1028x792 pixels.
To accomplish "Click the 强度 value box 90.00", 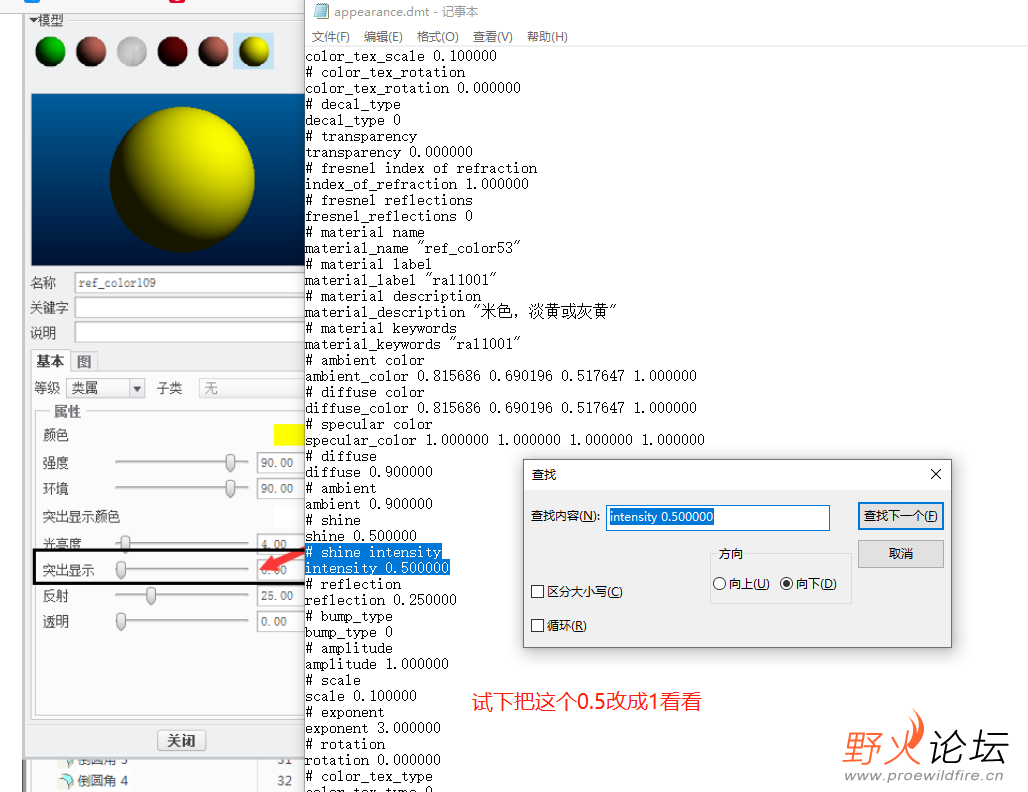I will pyautogui.click(x=280, y=463).
